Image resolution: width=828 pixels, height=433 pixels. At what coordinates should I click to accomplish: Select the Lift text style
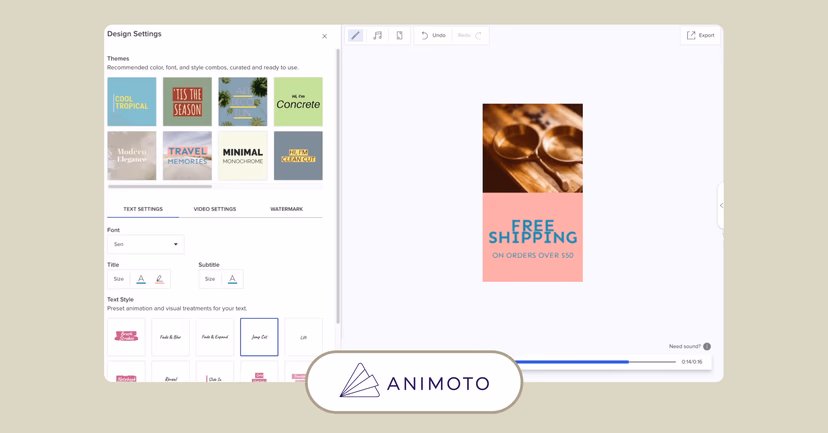tap(304, 337)
